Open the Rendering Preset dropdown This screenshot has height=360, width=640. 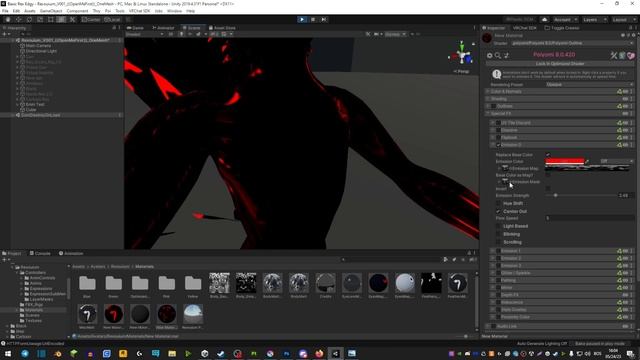[x=590, y=84]
